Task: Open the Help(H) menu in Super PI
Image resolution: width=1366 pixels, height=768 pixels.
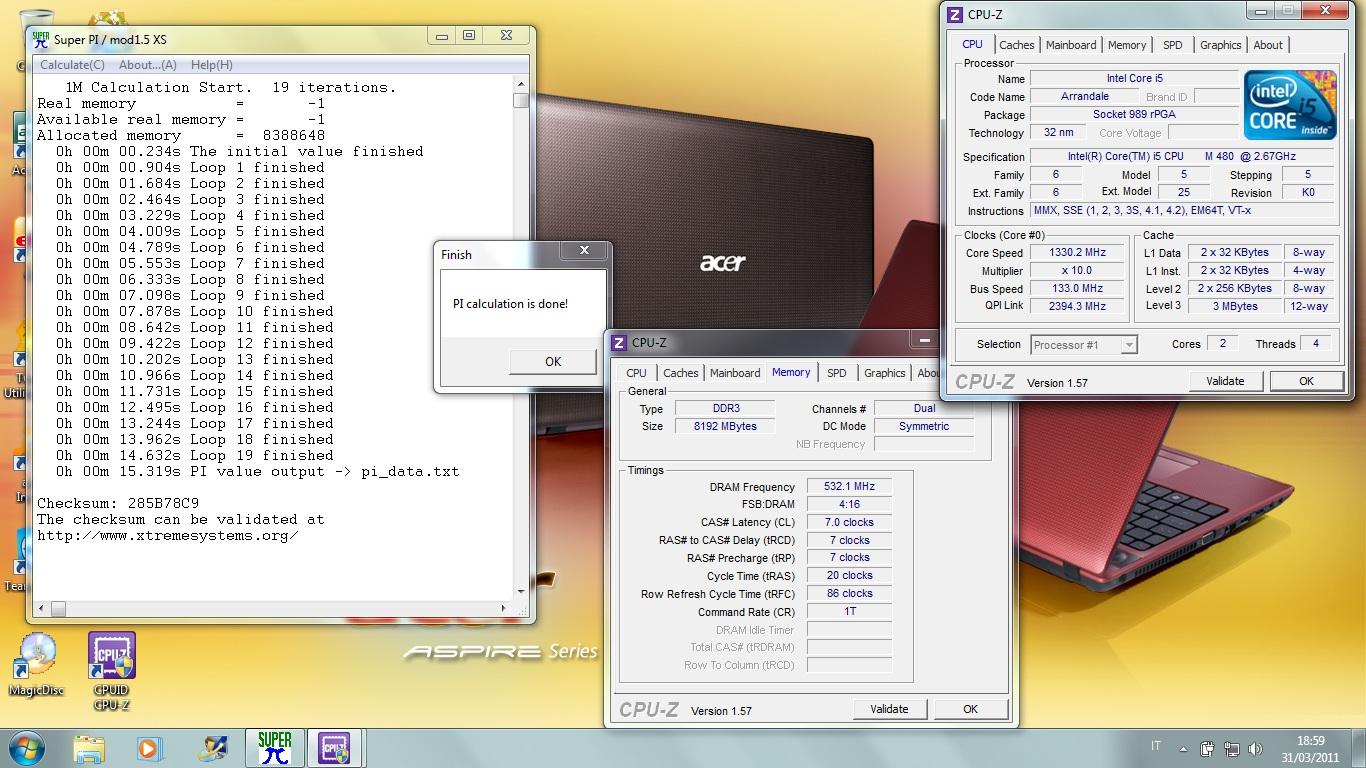Action: tap(211, 65)
